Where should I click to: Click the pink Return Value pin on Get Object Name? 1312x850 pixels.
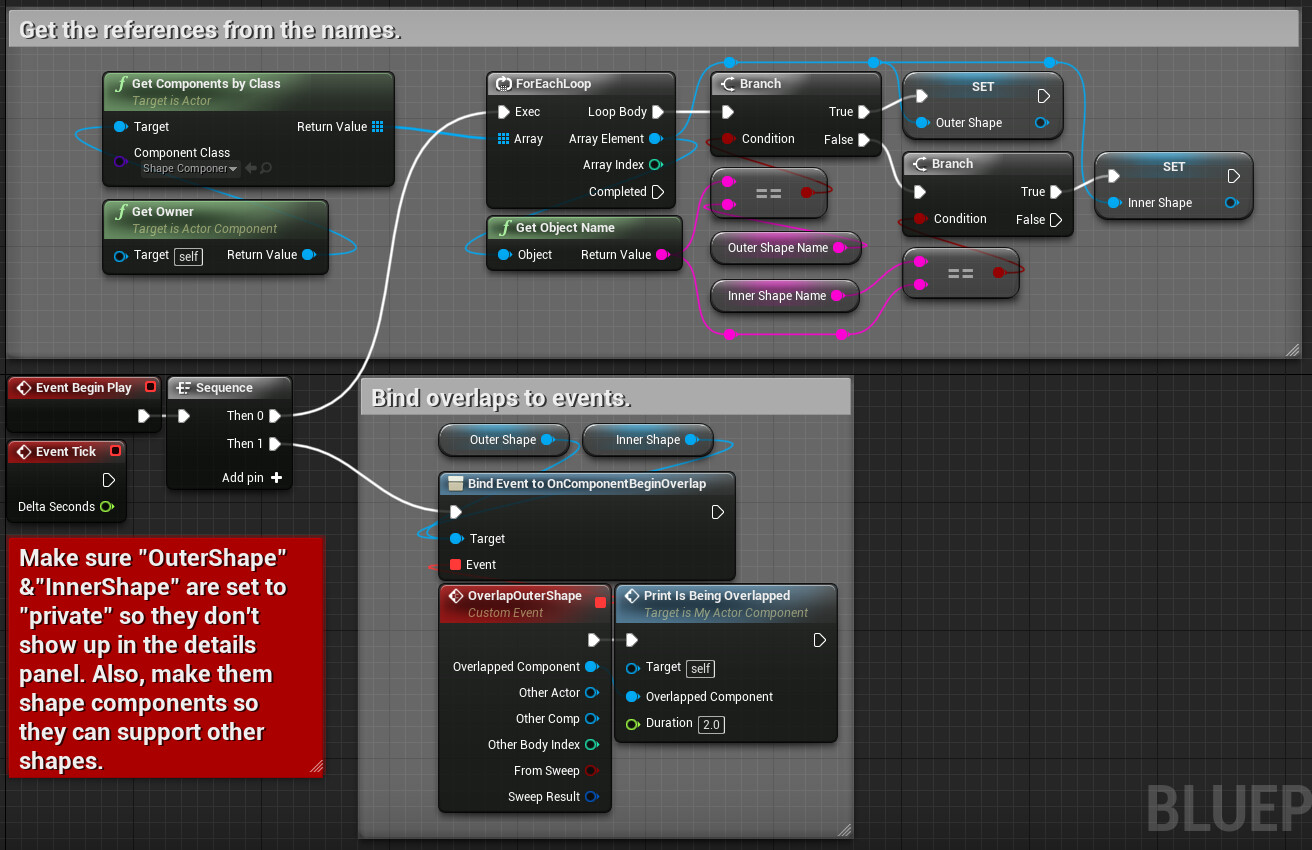662,255
